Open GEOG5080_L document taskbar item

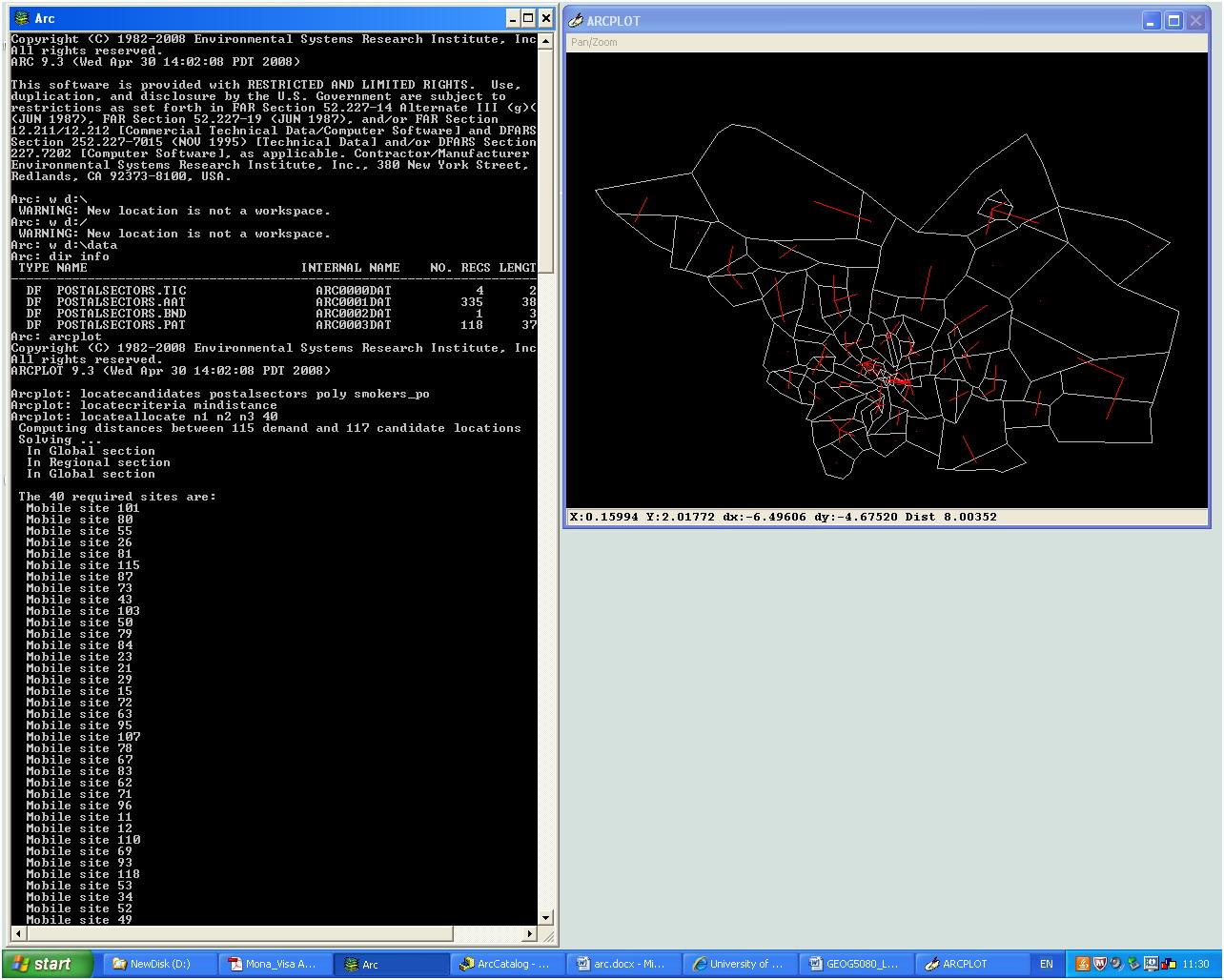pos(856,964)
